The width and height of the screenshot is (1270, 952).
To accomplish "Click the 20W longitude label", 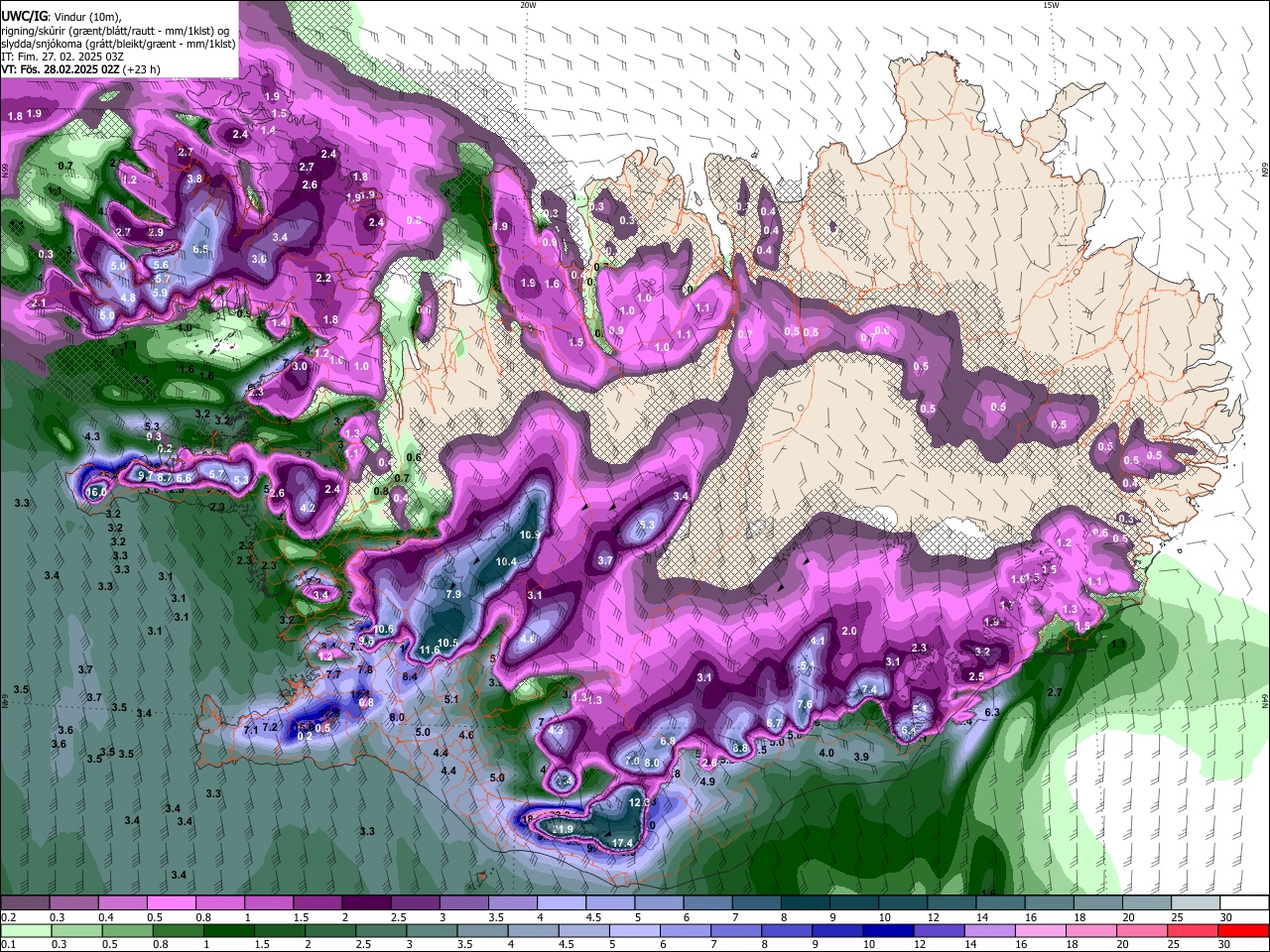I will tap(528, 5).
